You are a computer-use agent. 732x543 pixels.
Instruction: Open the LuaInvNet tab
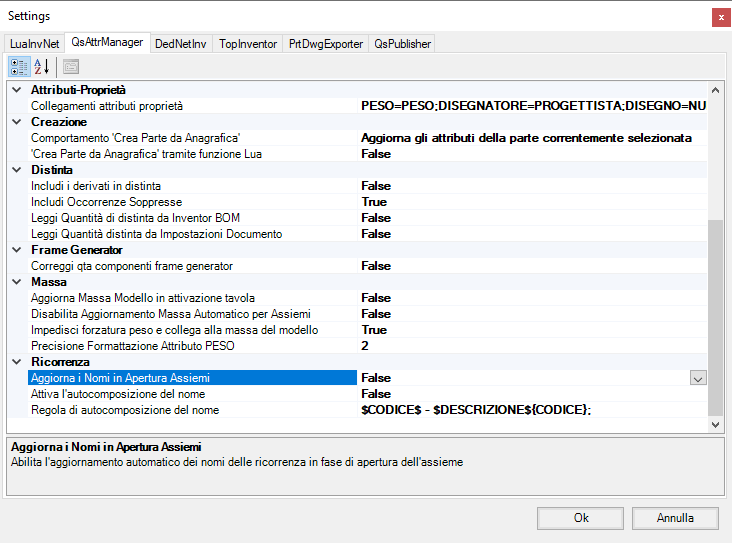pyautogui.click(x=35, y=44)
